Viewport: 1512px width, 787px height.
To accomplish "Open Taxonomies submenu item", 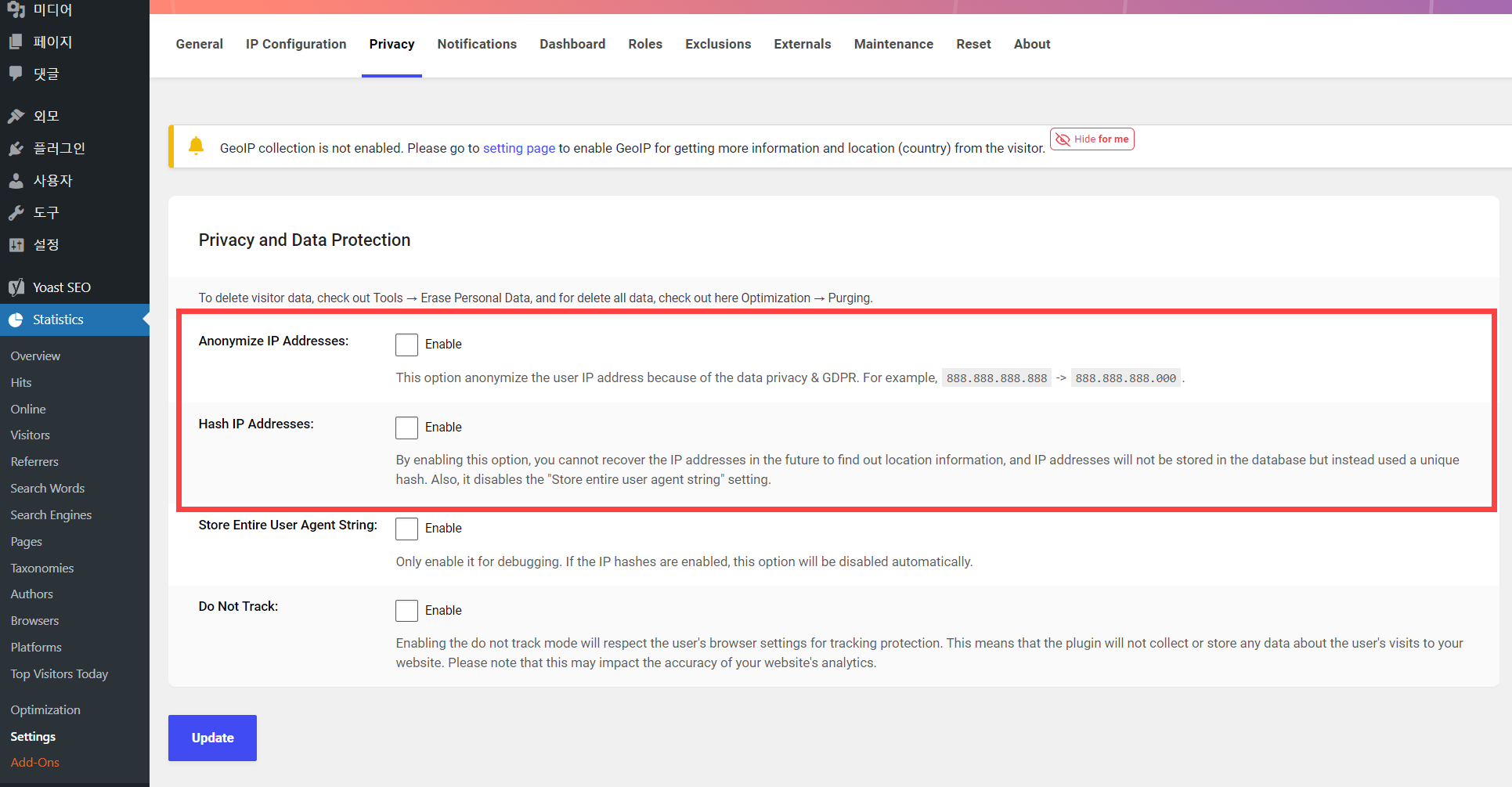I will click(x=42, y=568).
